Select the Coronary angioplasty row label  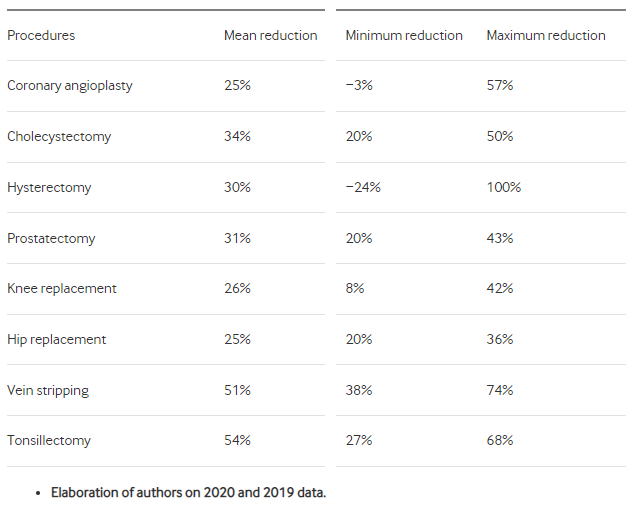point(70,85)
